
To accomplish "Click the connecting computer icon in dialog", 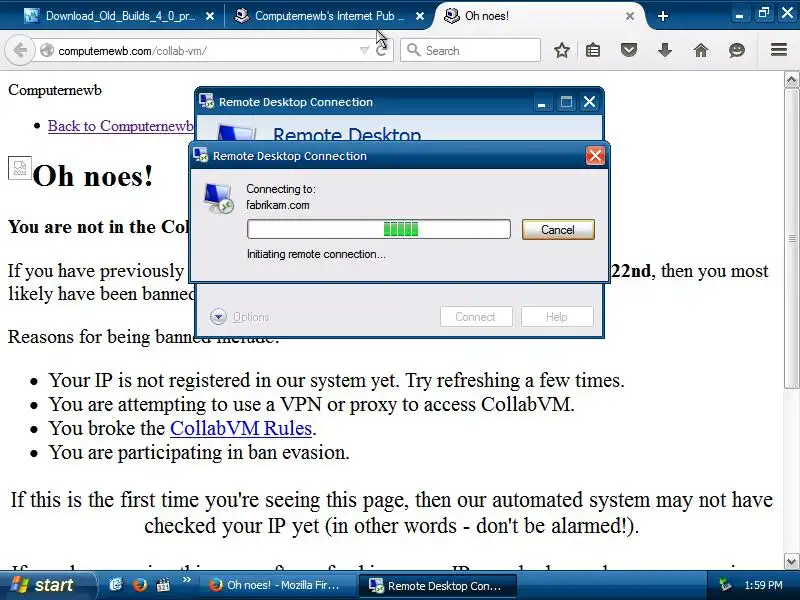I will (x=218, y=198).
